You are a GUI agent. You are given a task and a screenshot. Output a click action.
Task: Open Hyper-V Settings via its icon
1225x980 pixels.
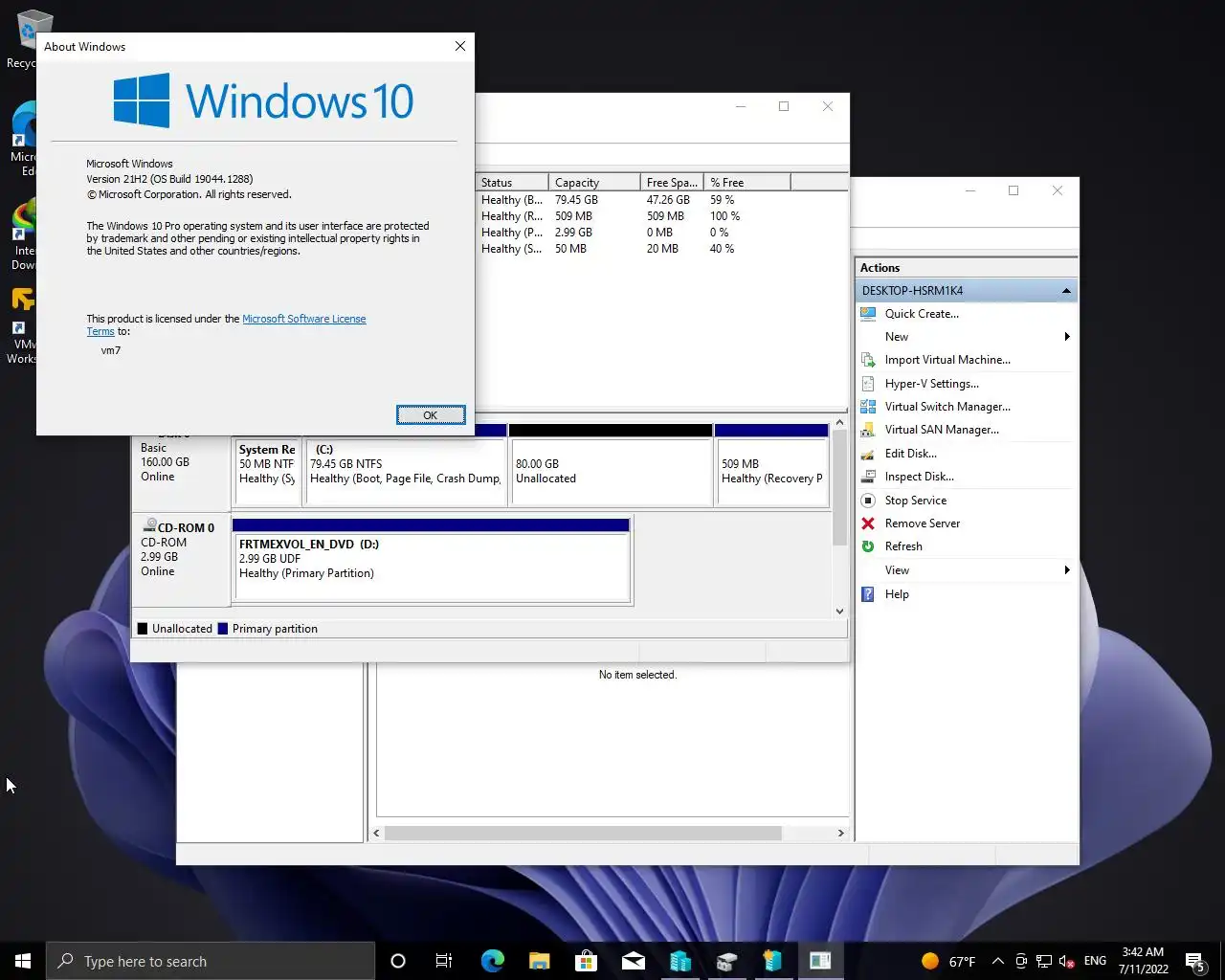coord(868,384)
